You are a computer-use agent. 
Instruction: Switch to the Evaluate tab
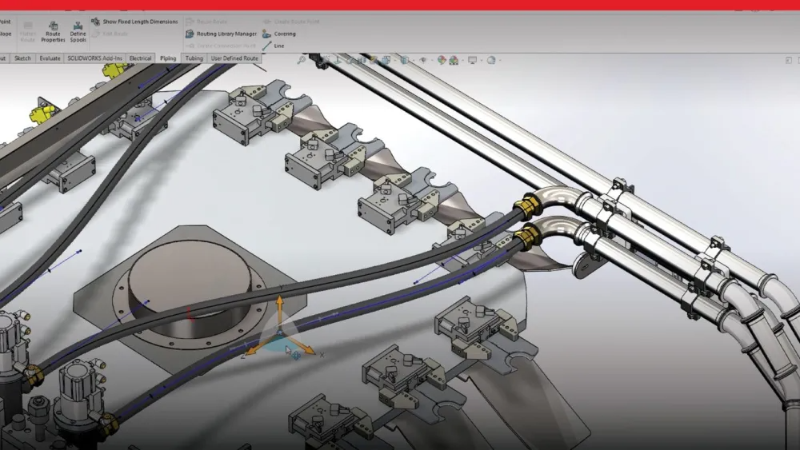(49, 58)
